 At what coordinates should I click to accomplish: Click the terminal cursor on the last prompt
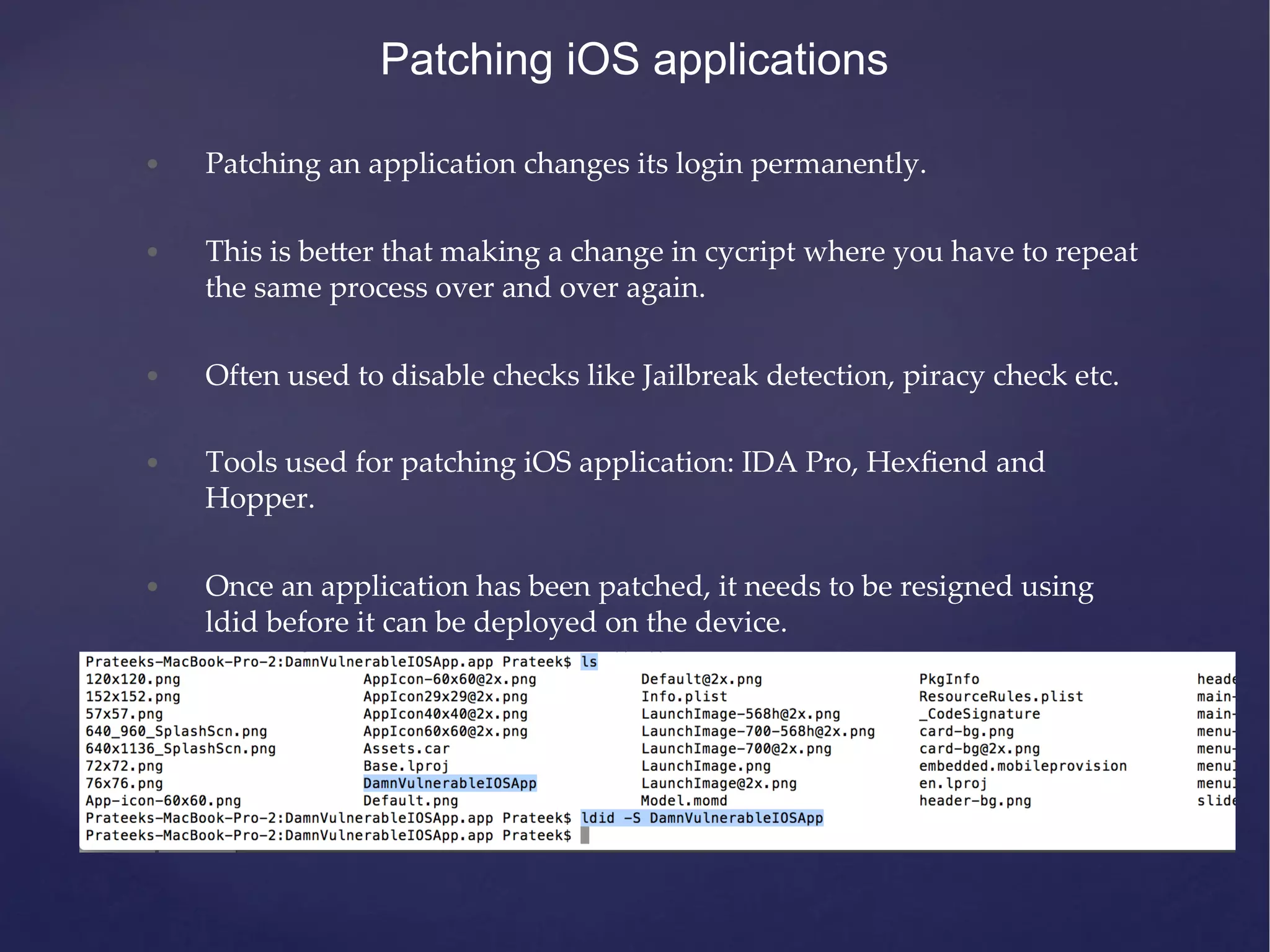585,835
